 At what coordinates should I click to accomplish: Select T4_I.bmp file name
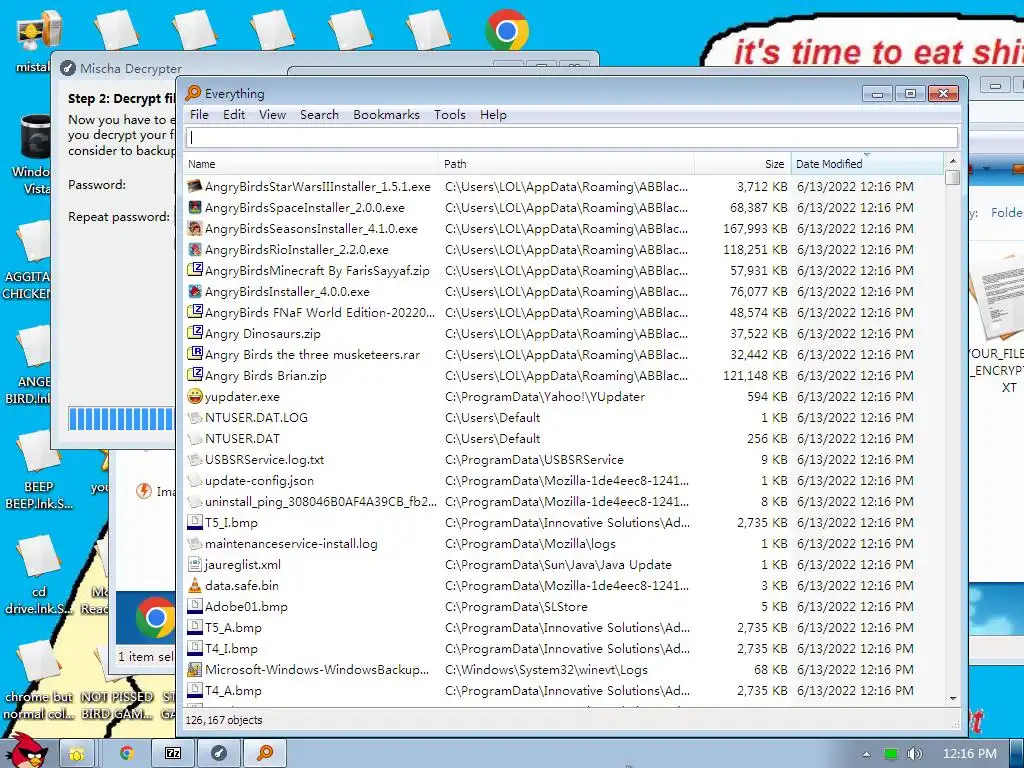[x=231, y=648]
